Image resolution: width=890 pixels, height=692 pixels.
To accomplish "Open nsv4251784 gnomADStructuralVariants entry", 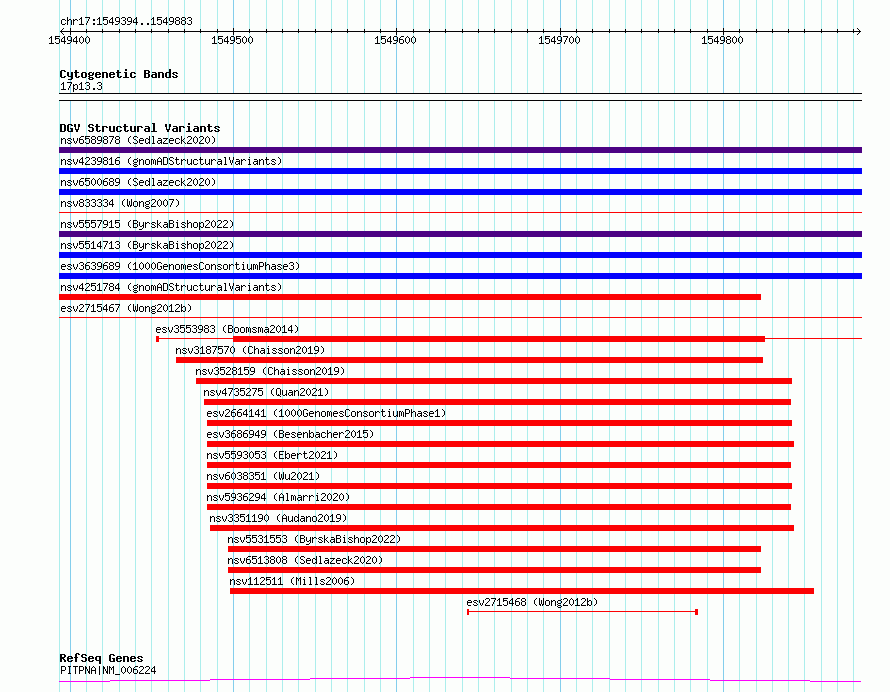I will (171, 287).
